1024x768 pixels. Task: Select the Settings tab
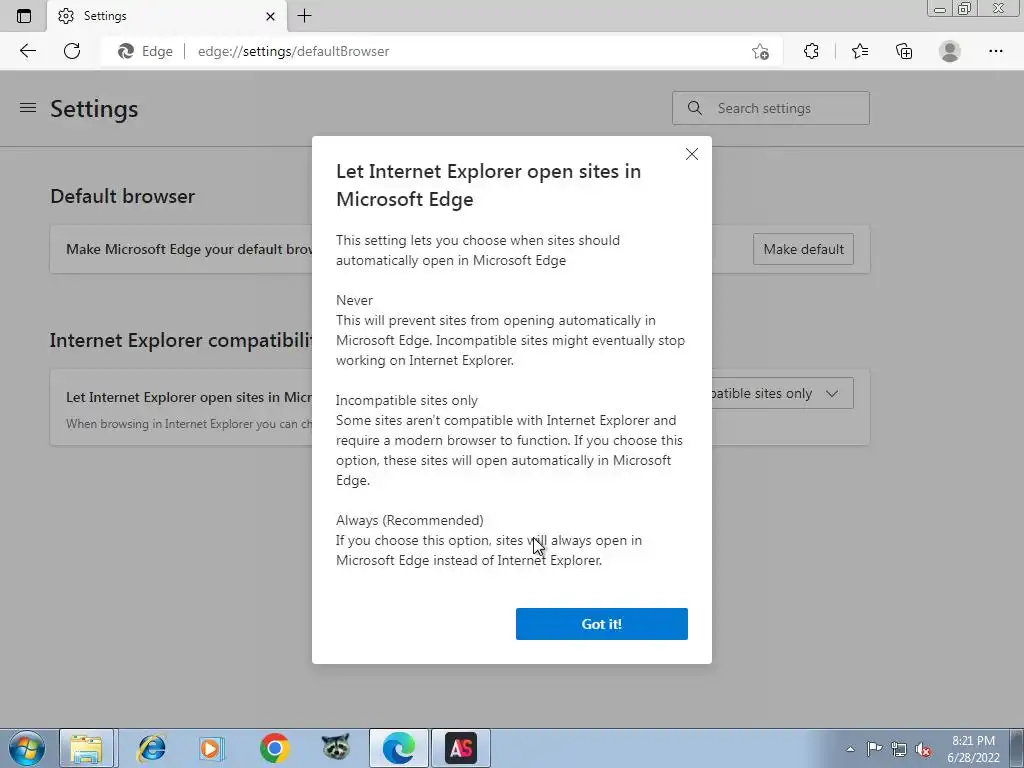[x=167, y=16]
